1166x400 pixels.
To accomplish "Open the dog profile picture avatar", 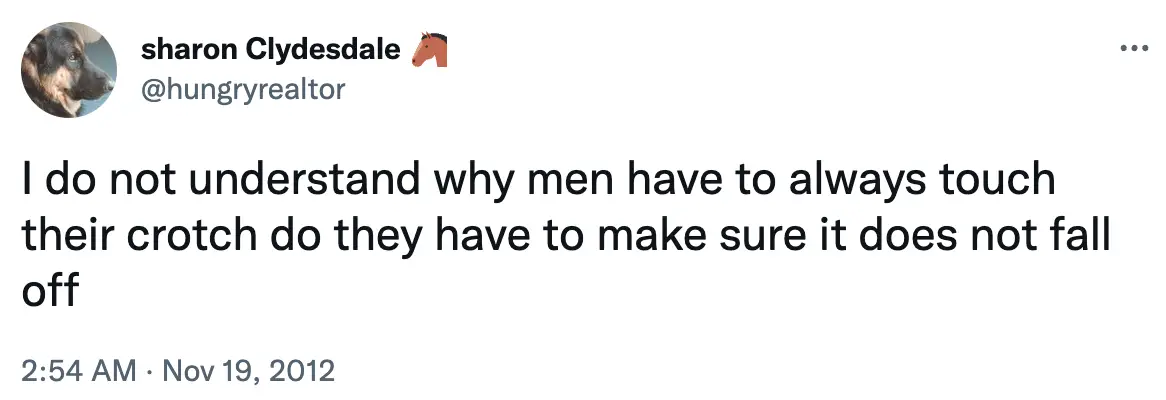I will [x=69, y=70].
